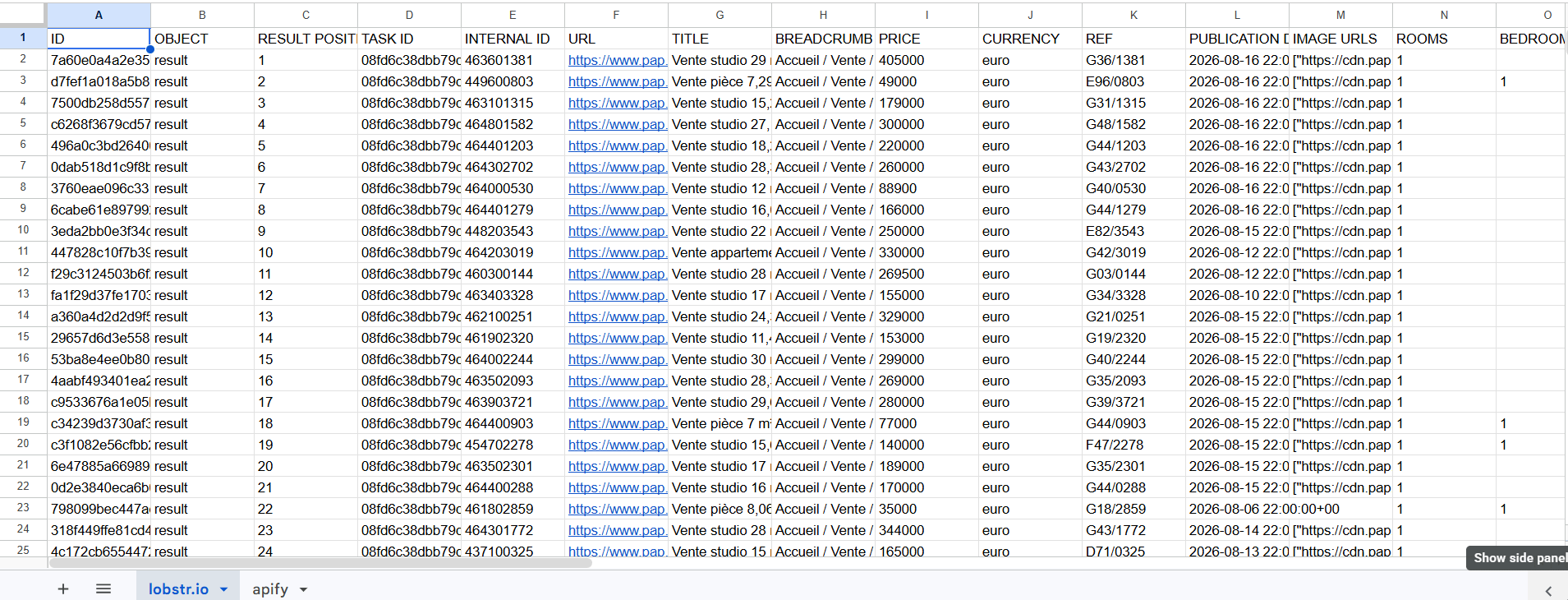1568x600 pixels.
Task: Click the INTERNAL ID header cell
Action: click(x=513, y=39)
